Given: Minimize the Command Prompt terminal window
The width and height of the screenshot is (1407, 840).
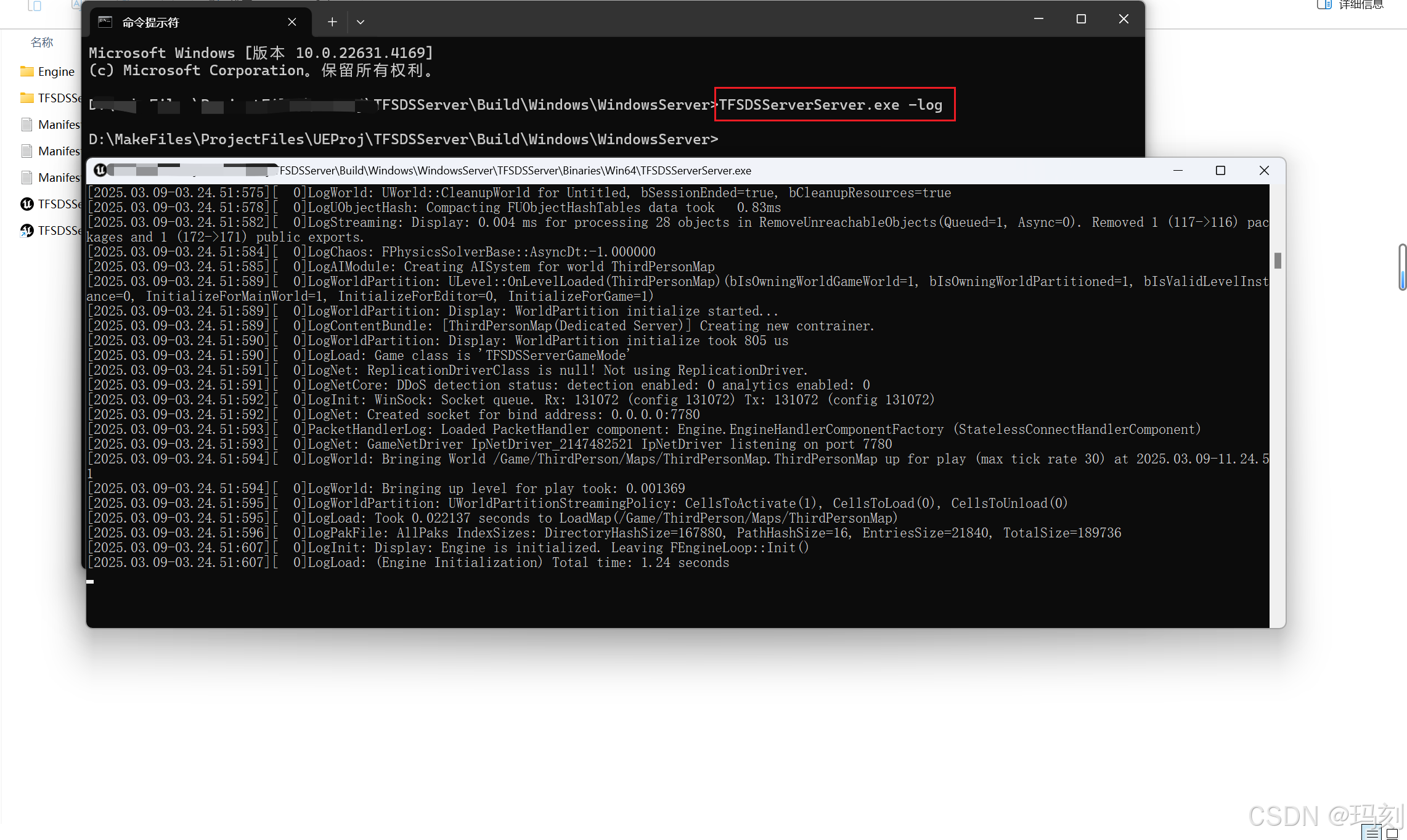Looking at the screenshot, I should [x=1038, y=19].
